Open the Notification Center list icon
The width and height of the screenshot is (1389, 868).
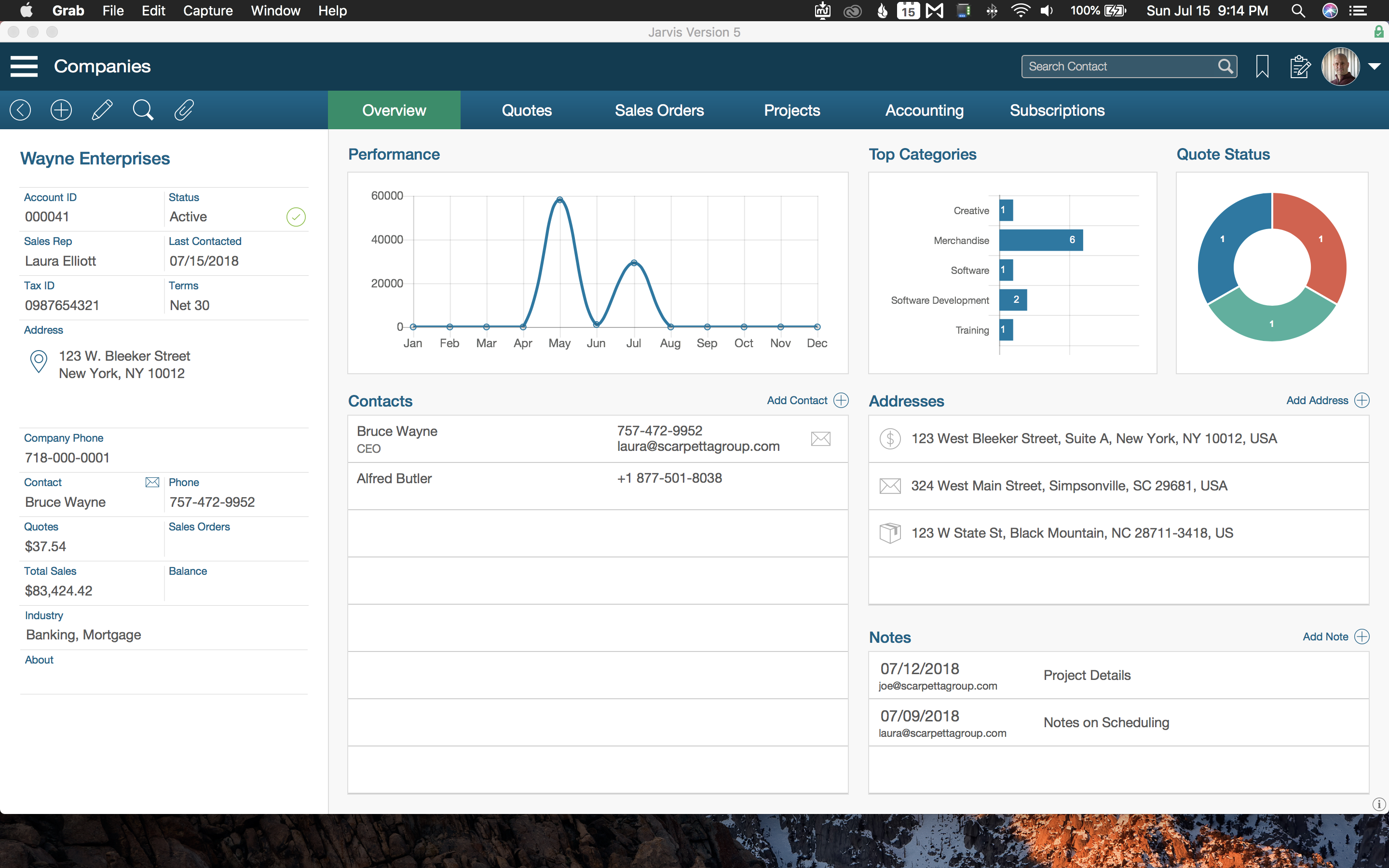1358,10
